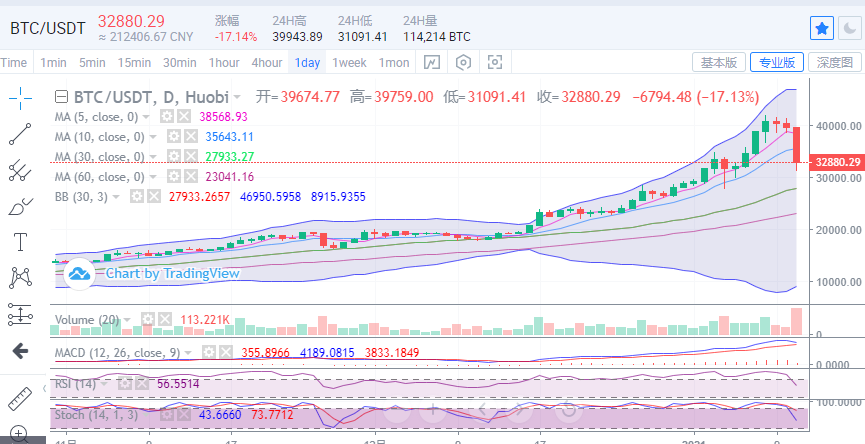The width and height of the screenshot is (865, 444).
Task: Select the long position measurement tool
Action: 20,314
